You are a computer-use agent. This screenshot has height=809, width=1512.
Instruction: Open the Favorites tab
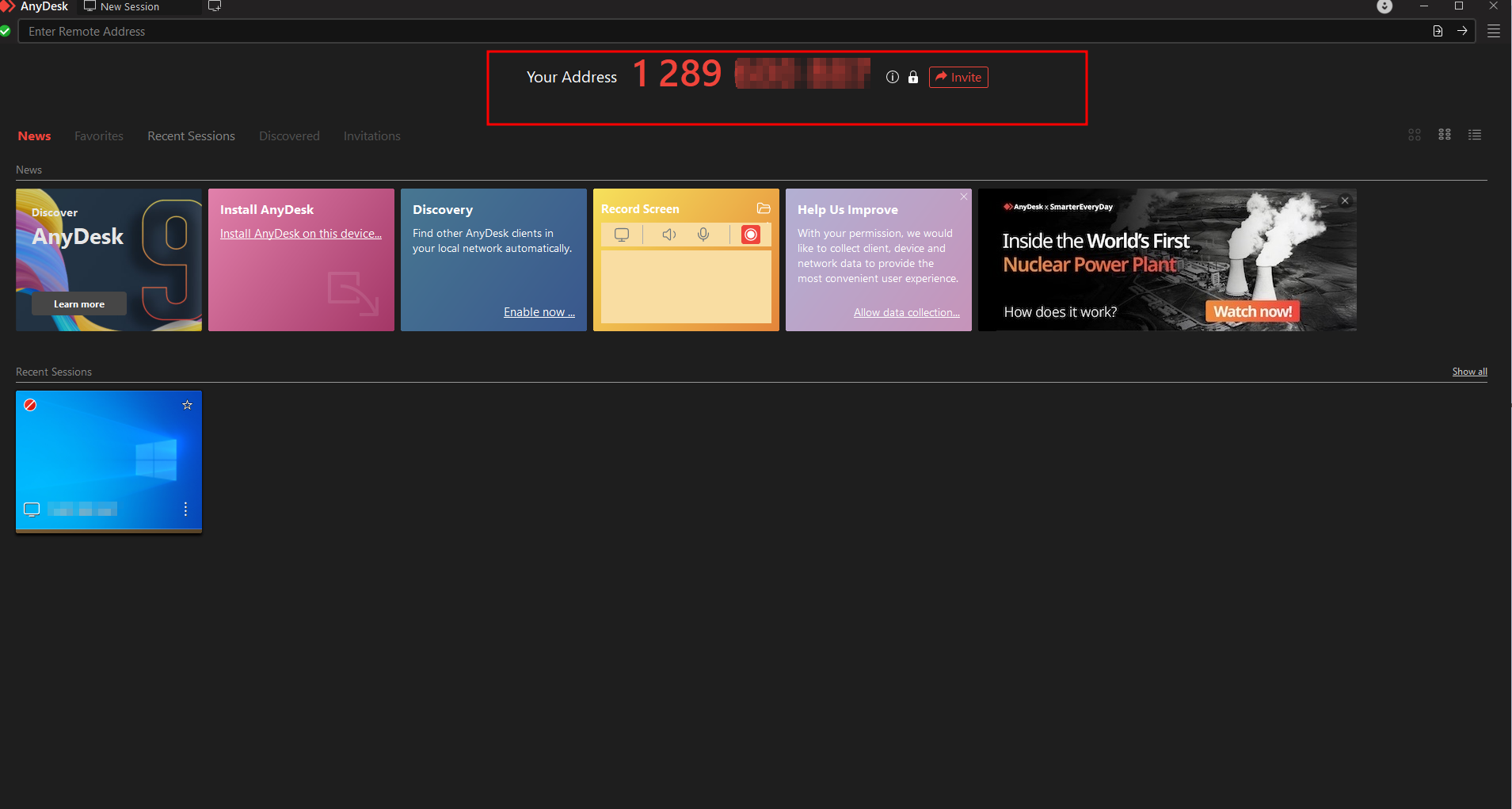click(x=99, y=136)
